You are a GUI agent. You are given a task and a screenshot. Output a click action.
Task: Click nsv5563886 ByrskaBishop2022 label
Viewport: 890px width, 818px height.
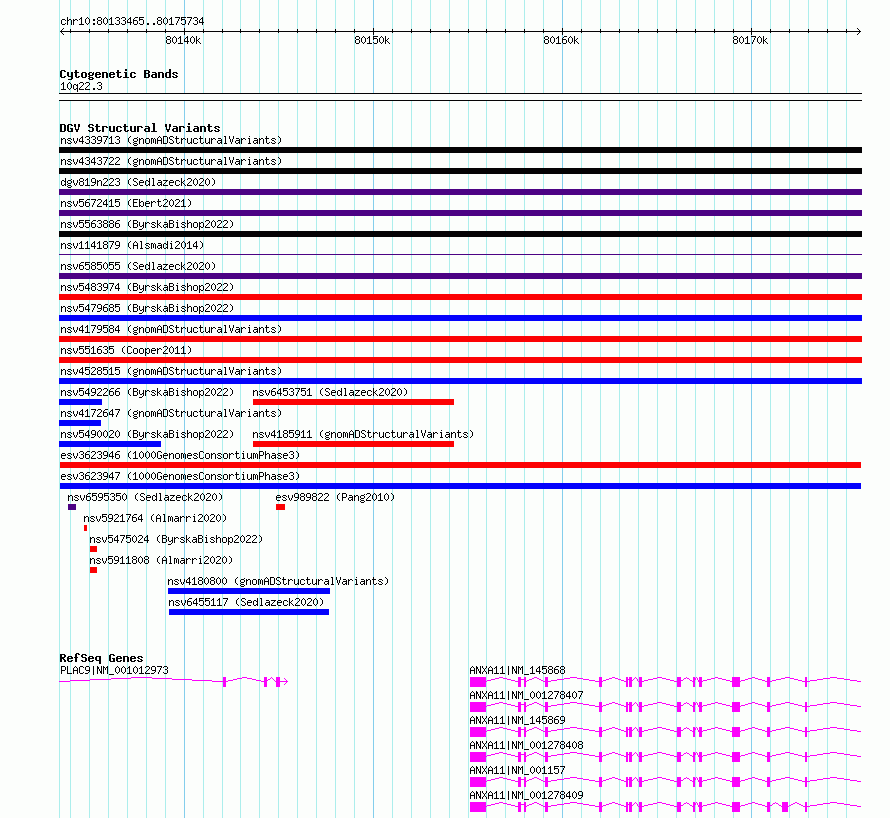point(147,224)
